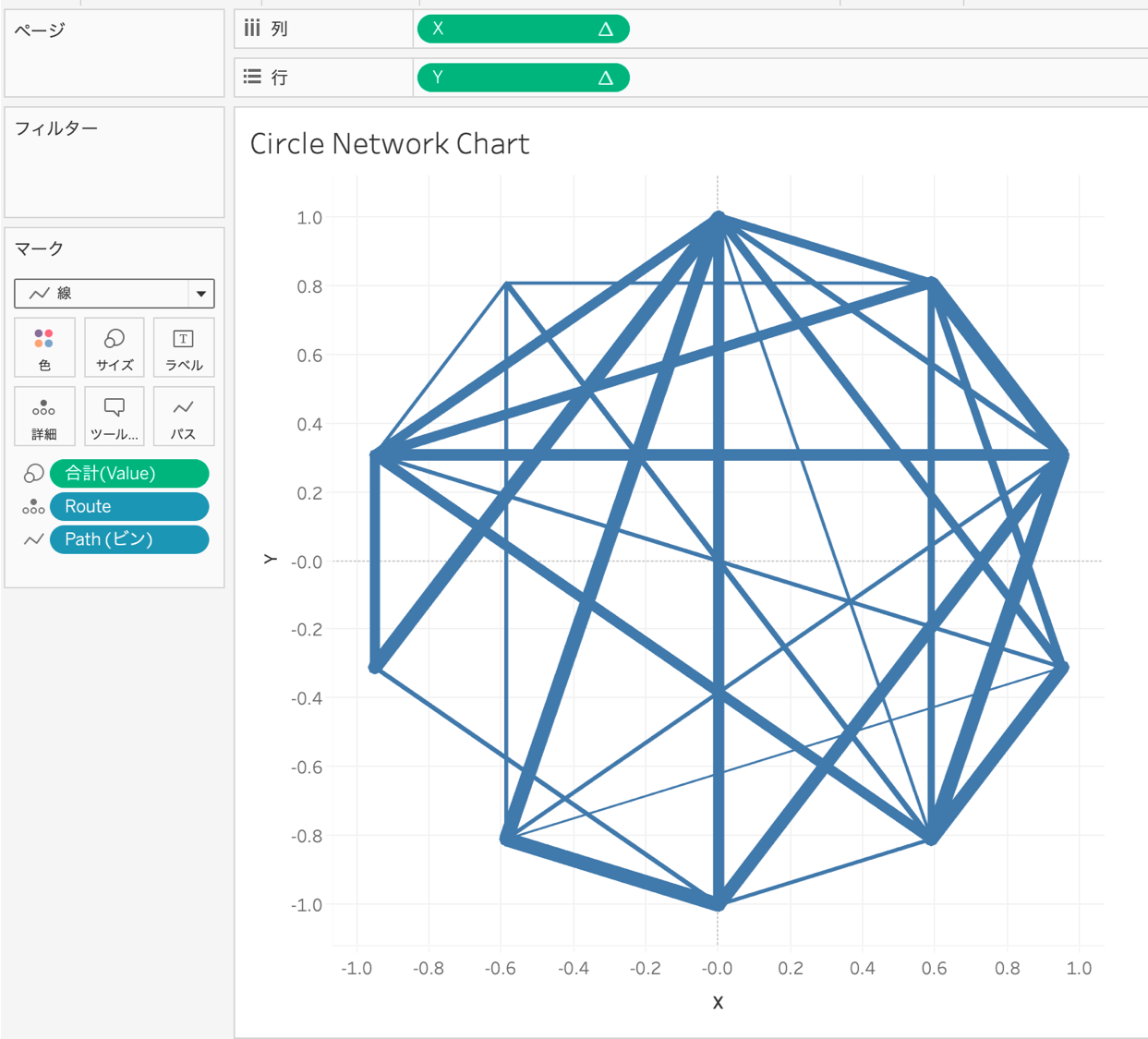Open the 色 (Color) mark card
The width and height of the screenshot is (1148, 1039).
click(x=44, y=347)
